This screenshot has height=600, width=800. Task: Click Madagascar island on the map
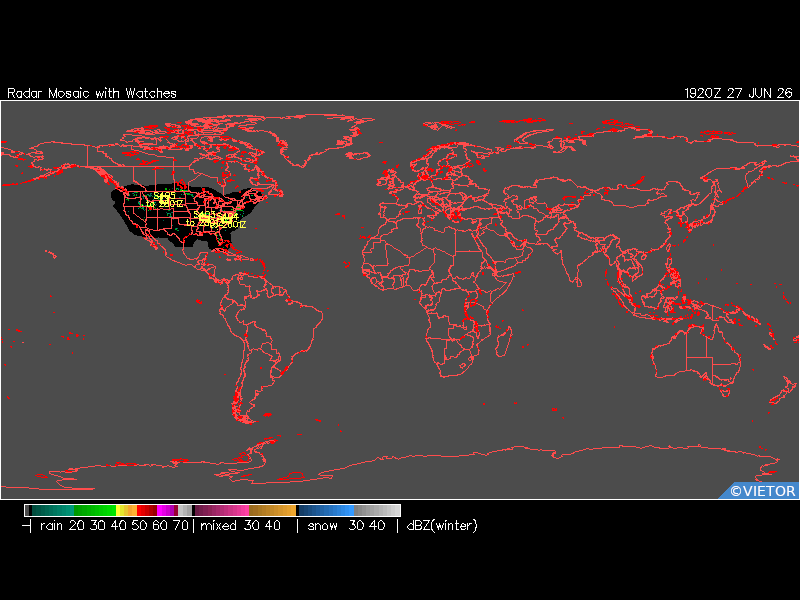[504, 341]
